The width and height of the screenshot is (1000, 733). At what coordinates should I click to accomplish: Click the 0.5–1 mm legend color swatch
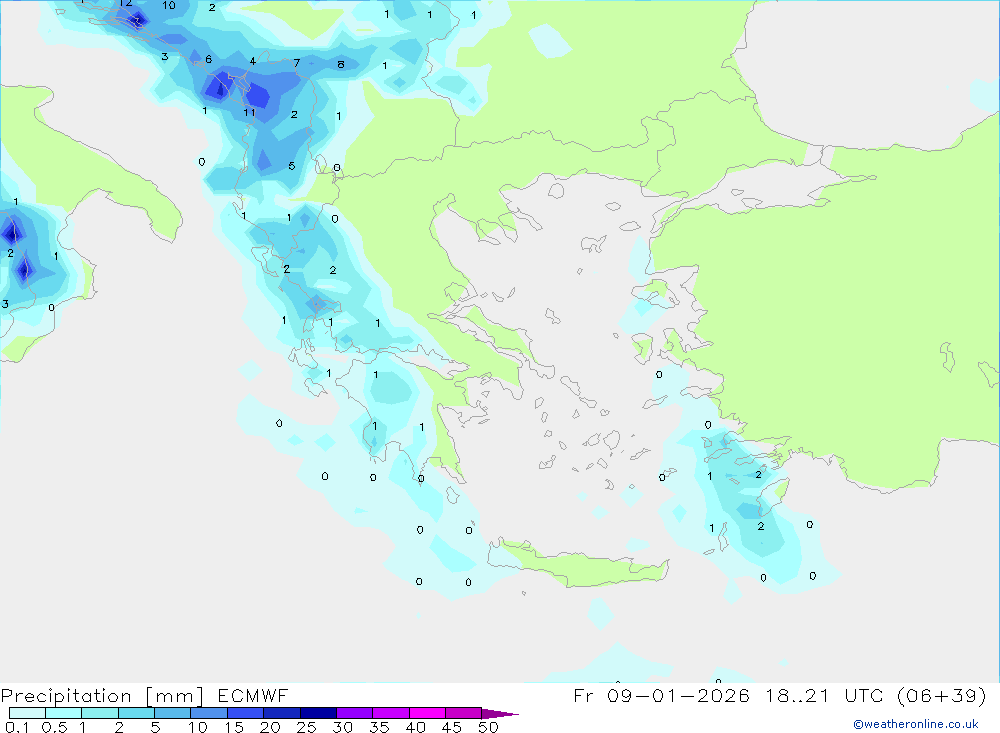click(64, 713)
